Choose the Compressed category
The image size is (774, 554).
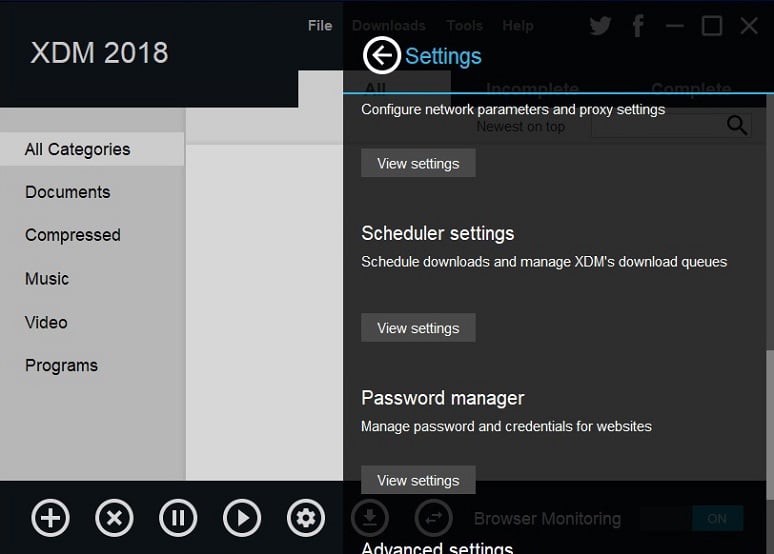(x=73, y=236)
